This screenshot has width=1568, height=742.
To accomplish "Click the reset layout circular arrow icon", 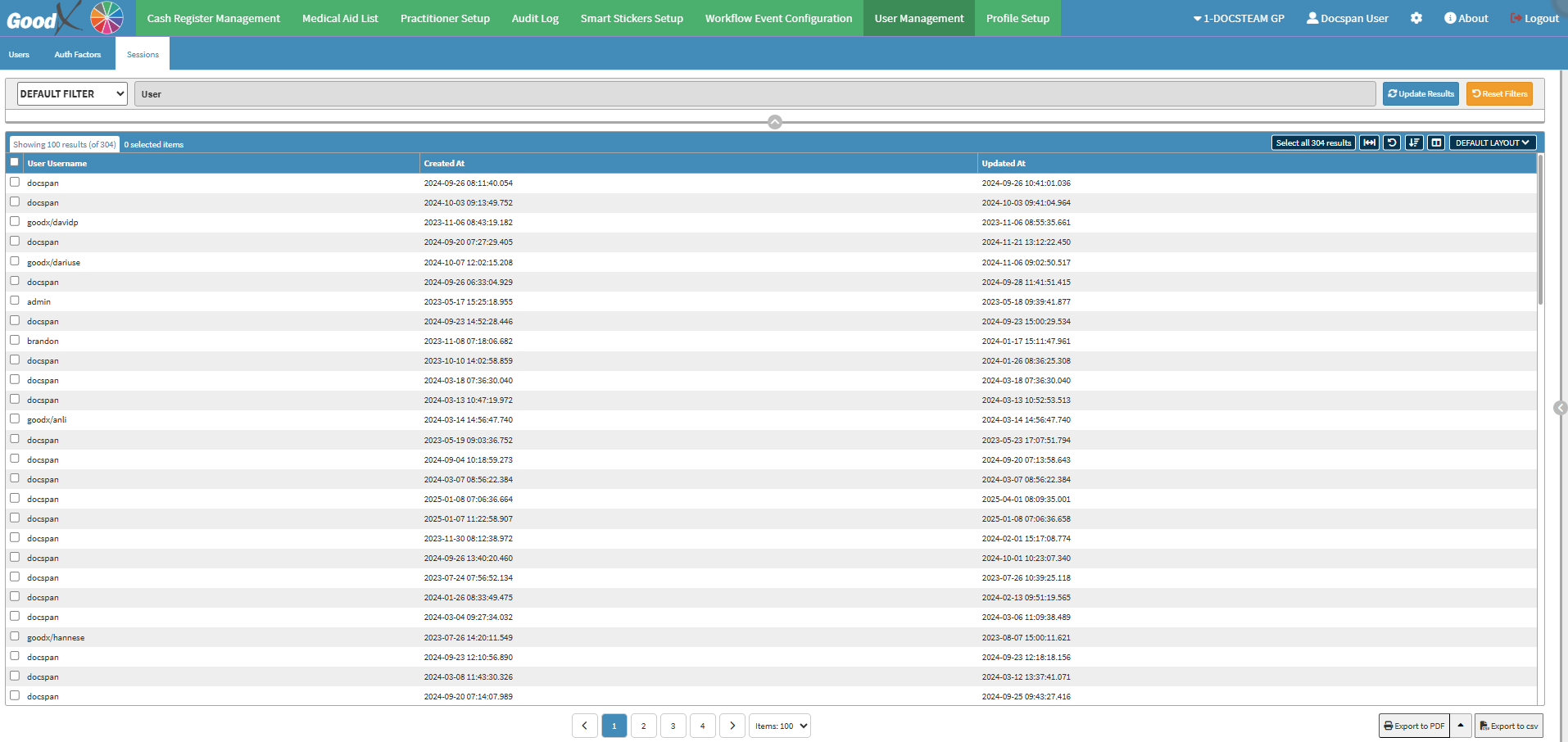I will [x=1391, y=143].
